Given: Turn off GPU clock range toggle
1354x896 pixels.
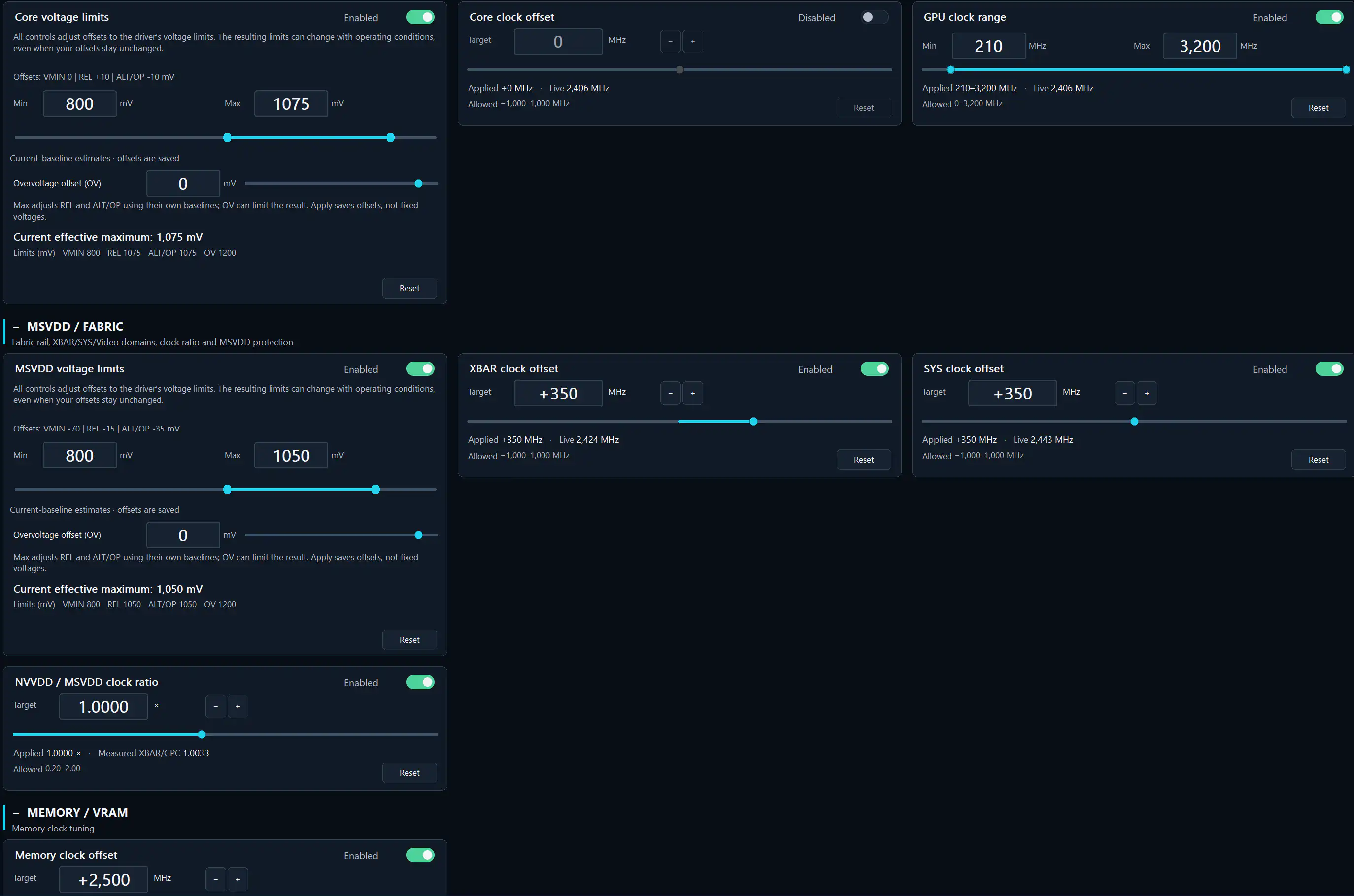Looking at the screenshot, I should coord(1329,17).
